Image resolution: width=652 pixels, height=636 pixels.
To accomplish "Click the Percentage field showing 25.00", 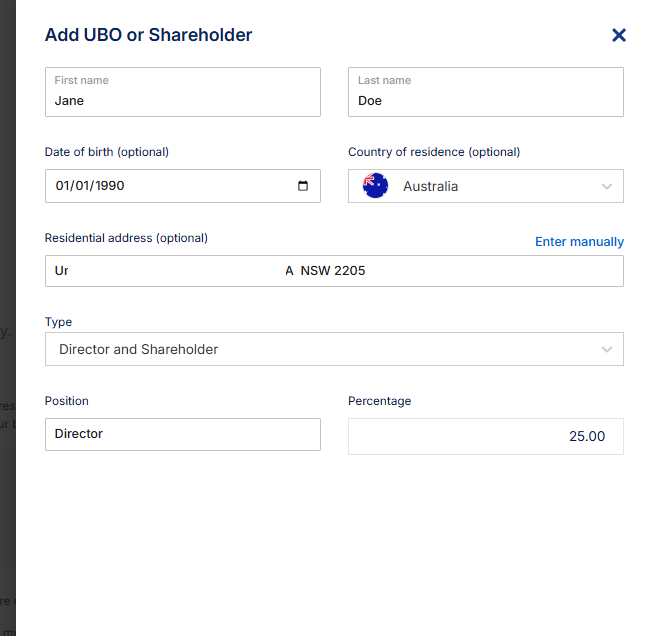I will [x=485, y=436].
